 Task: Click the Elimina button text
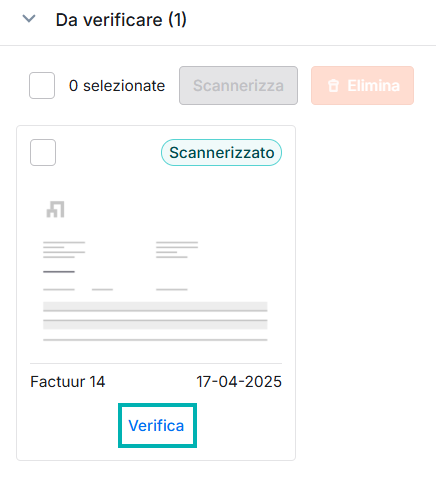coord(373,86)
